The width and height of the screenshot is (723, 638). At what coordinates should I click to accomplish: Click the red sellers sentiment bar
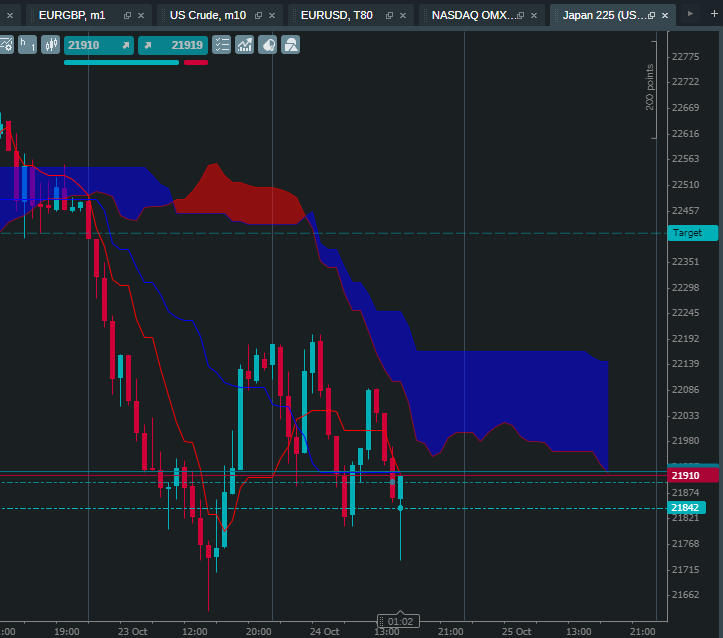coord(196,63)
